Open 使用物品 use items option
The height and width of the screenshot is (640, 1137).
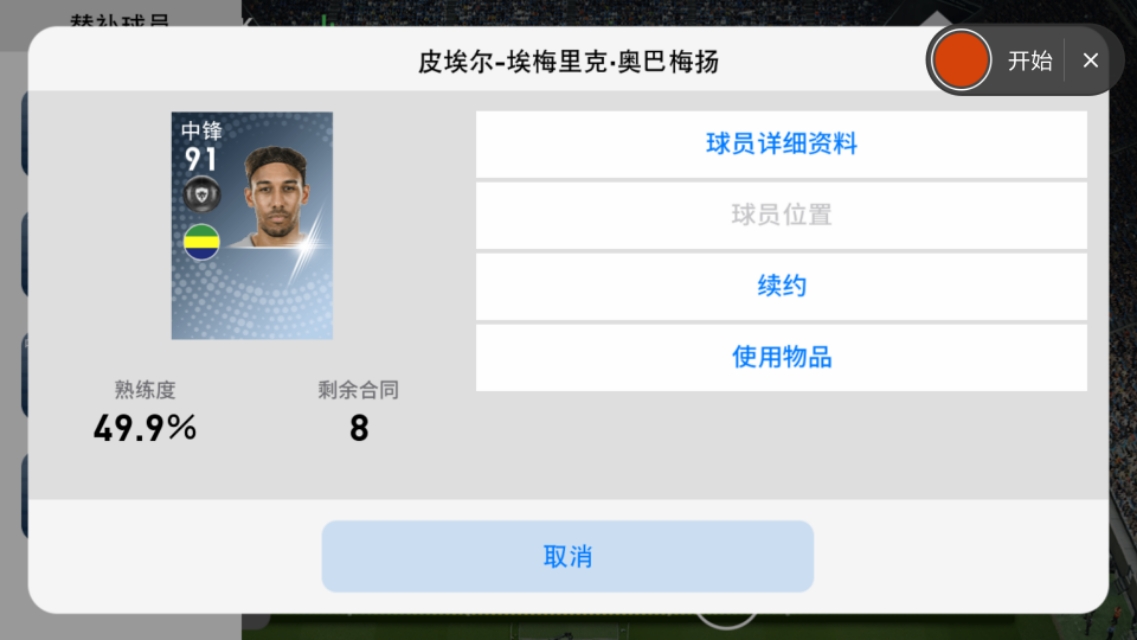coord(781,357)
